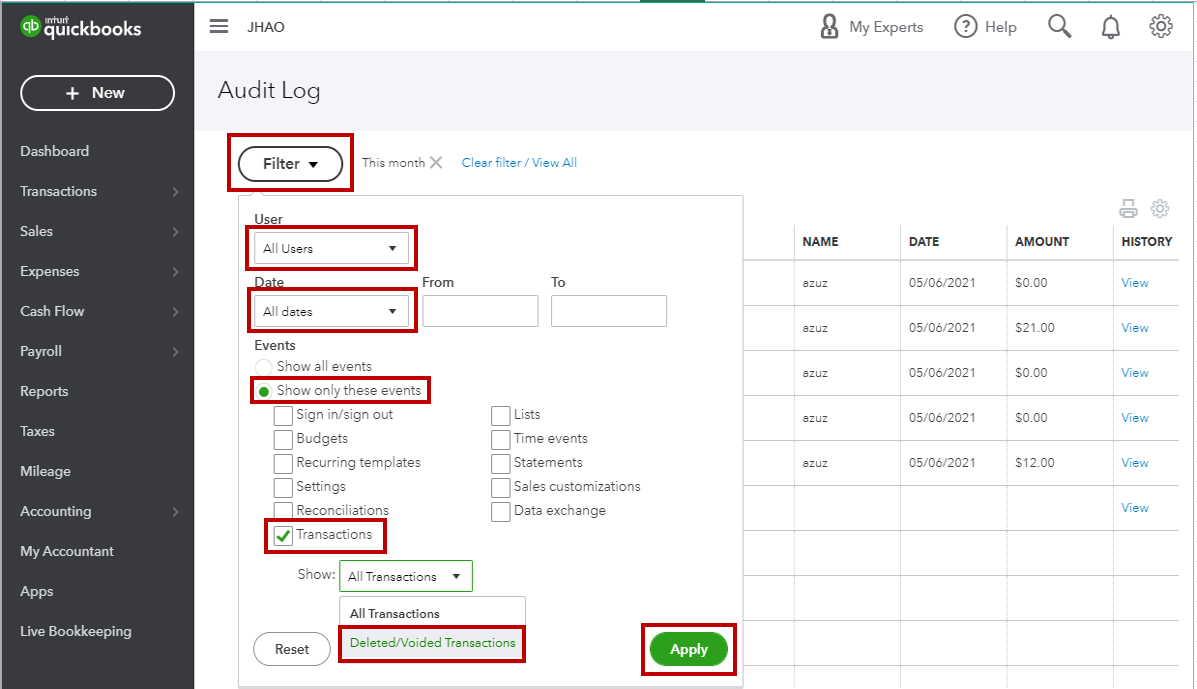Check the Lists events checkbox
1197x689 pixels.
tap(500, 414)
